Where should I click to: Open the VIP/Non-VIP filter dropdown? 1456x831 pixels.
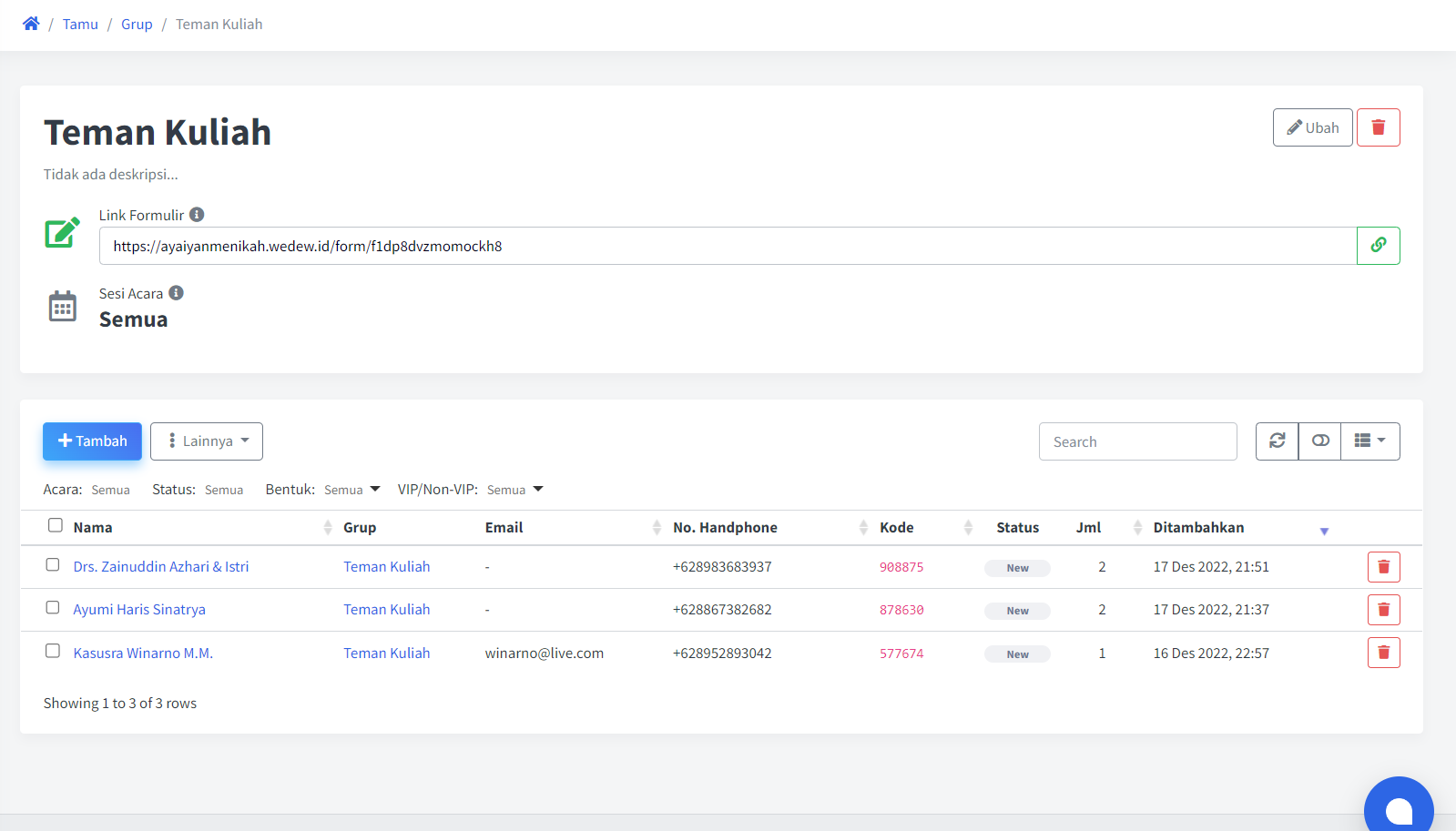[515, 490]
